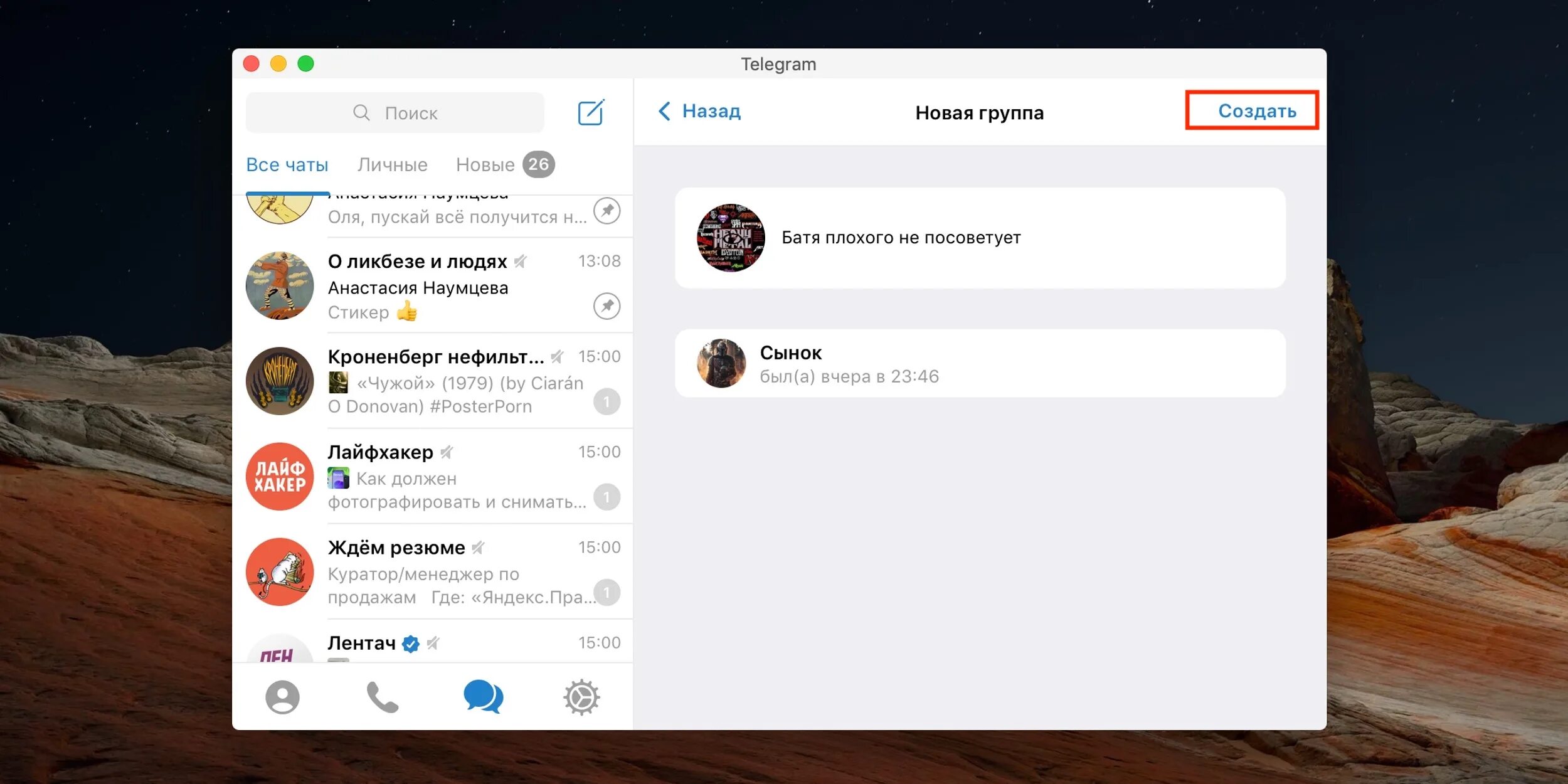Click Сынок member avatar

pos(721,363)
